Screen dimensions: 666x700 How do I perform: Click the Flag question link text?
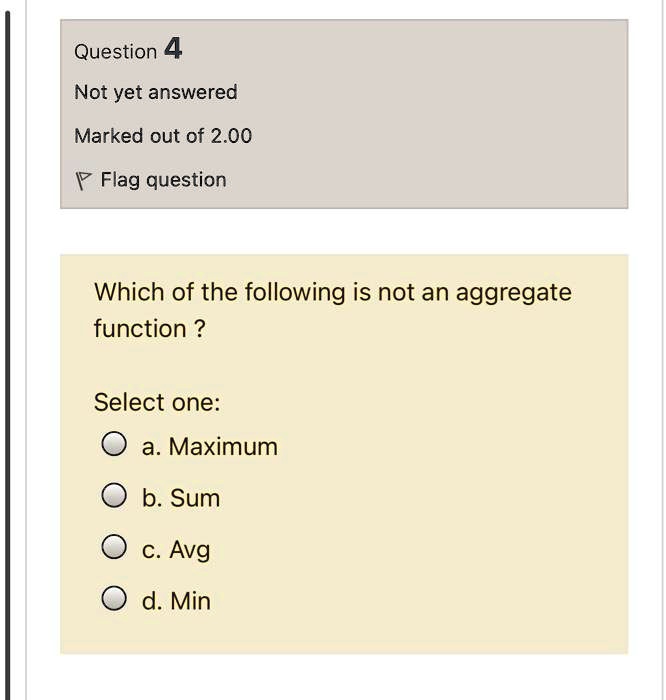coord(163,180)
